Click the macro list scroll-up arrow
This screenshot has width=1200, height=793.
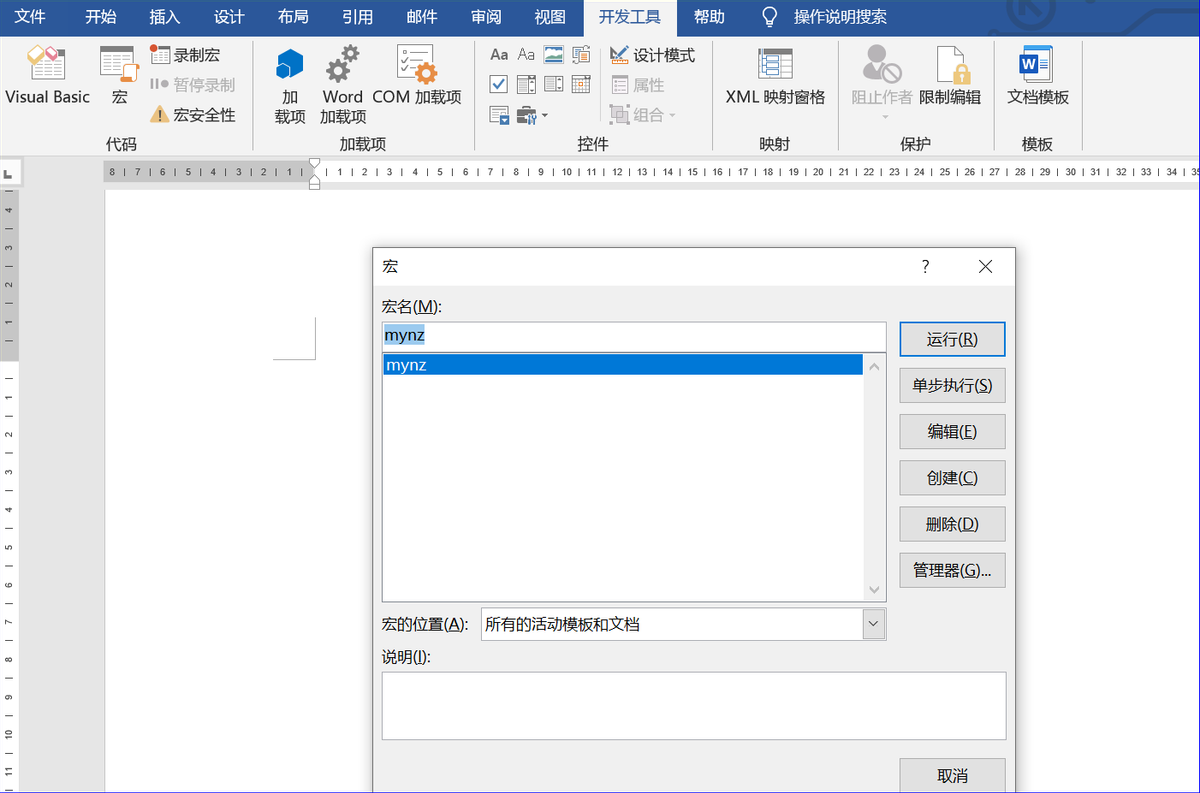coord(875,367)
